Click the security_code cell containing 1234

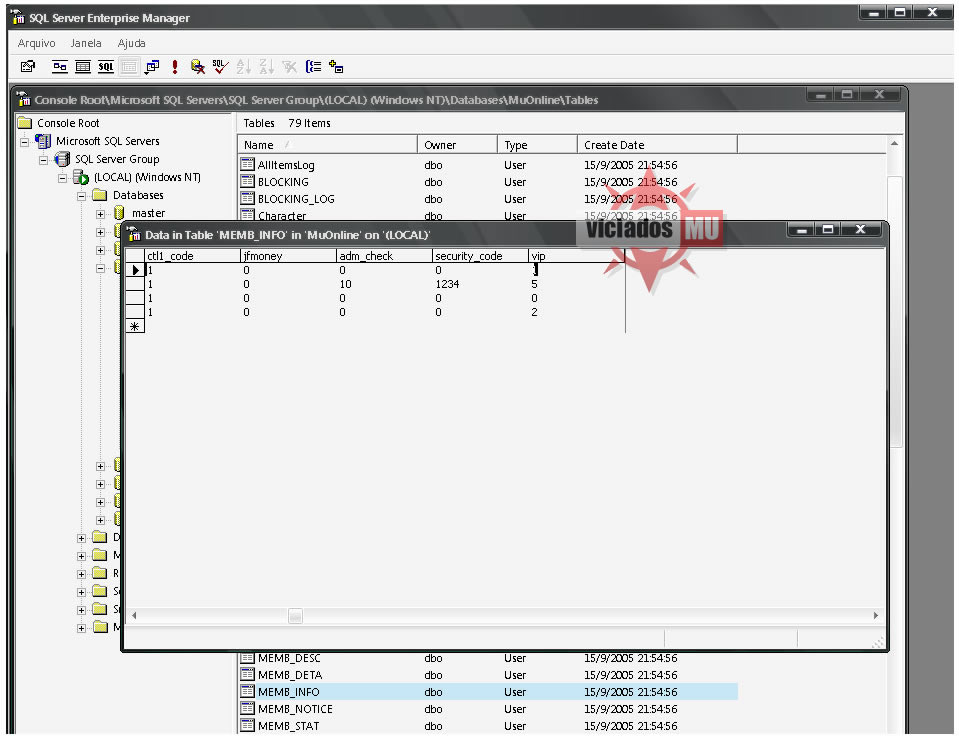click(480, 284)
